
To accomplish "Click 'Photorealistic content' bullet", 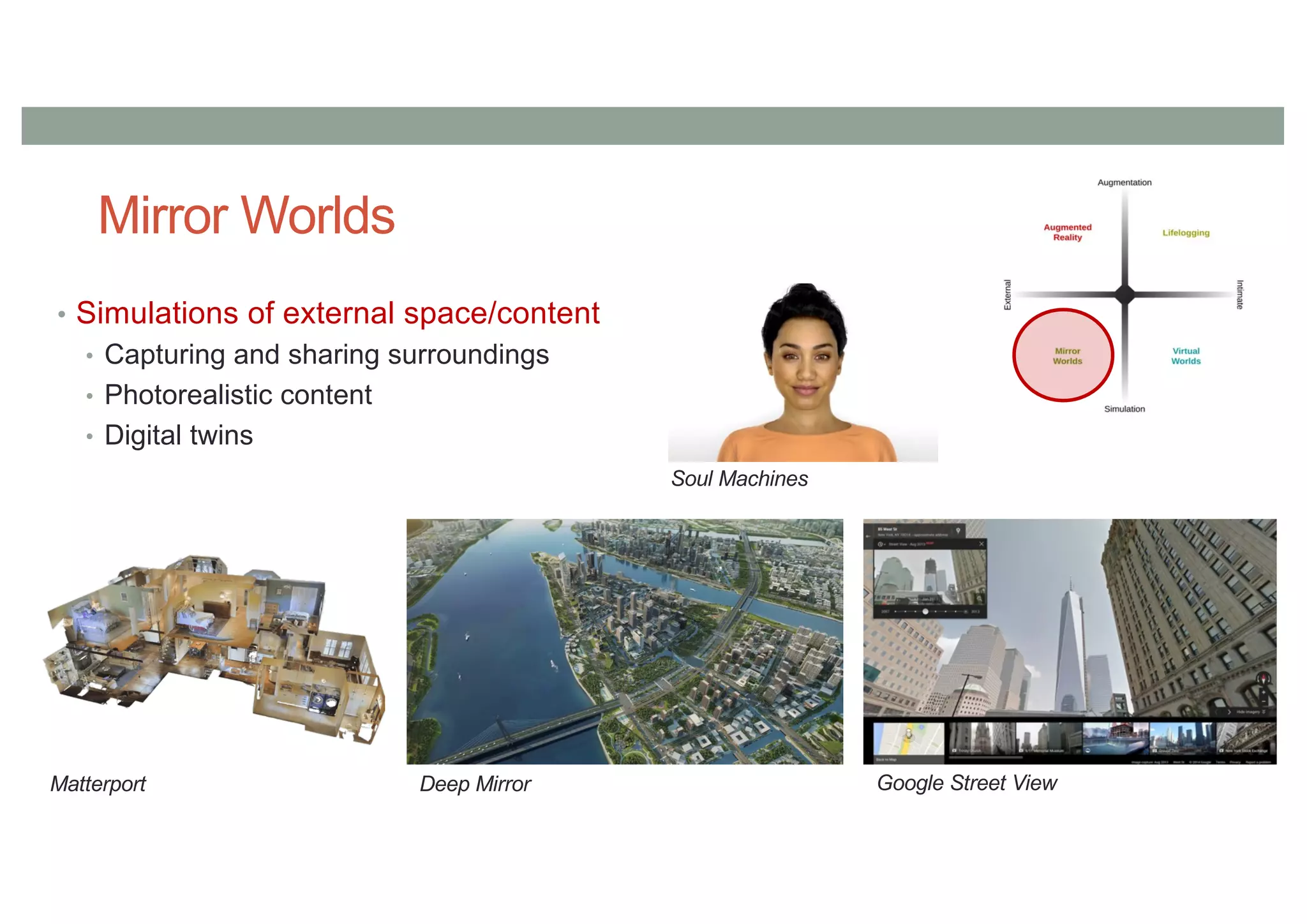I will 238,395.
